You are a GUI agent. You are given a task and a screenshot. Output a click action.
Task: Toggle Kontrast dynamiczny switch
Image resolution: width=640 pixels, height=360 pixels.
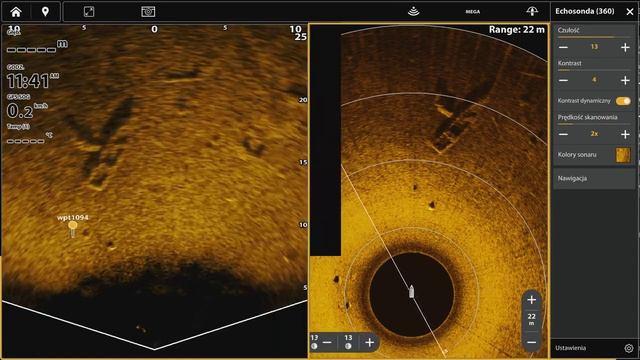click(x=623, y=101)
